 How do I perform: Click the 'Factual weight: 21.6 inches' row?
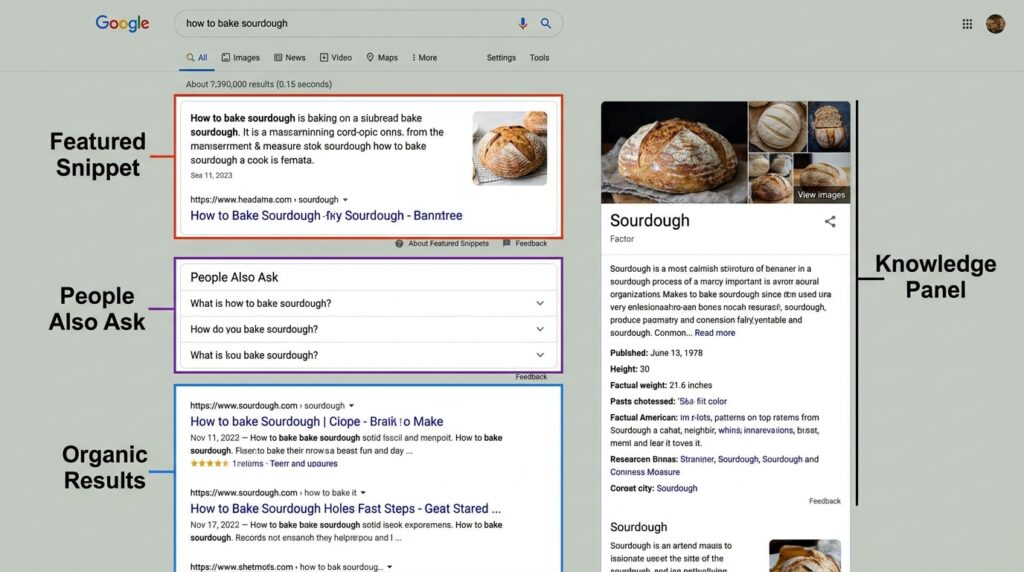(x=661, y=385)
